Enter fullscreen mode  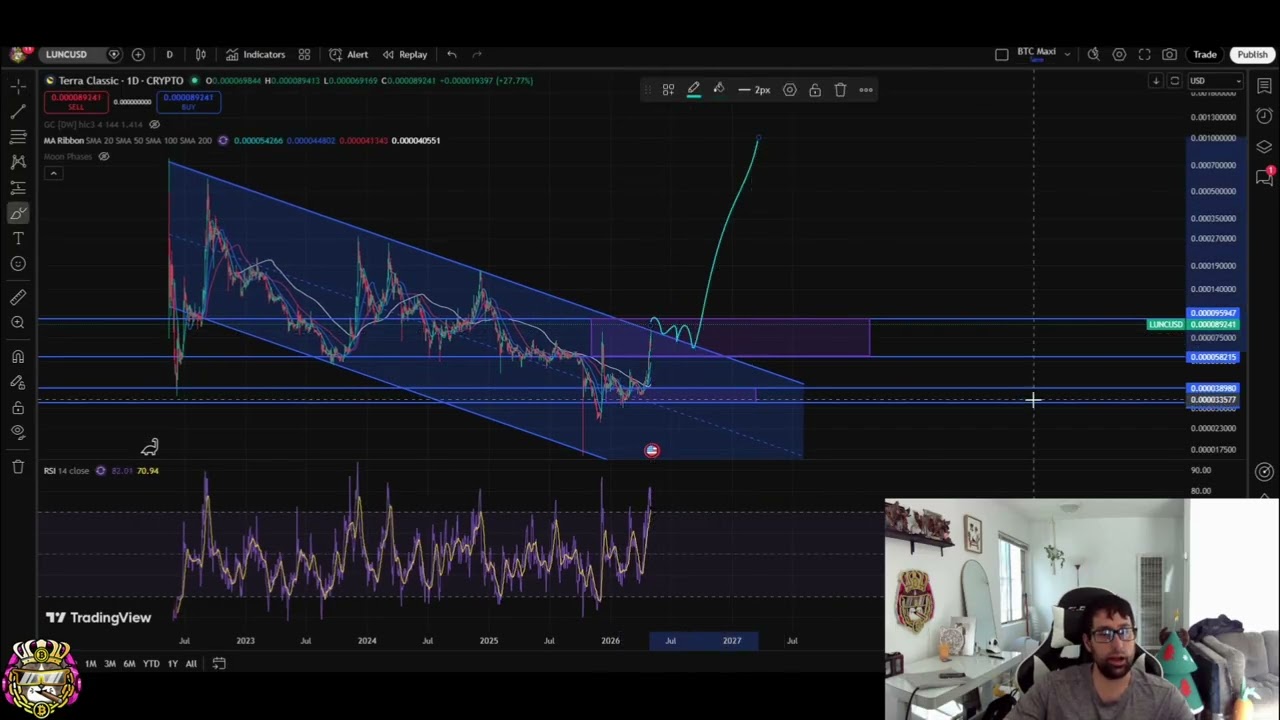coord(1144,54)
